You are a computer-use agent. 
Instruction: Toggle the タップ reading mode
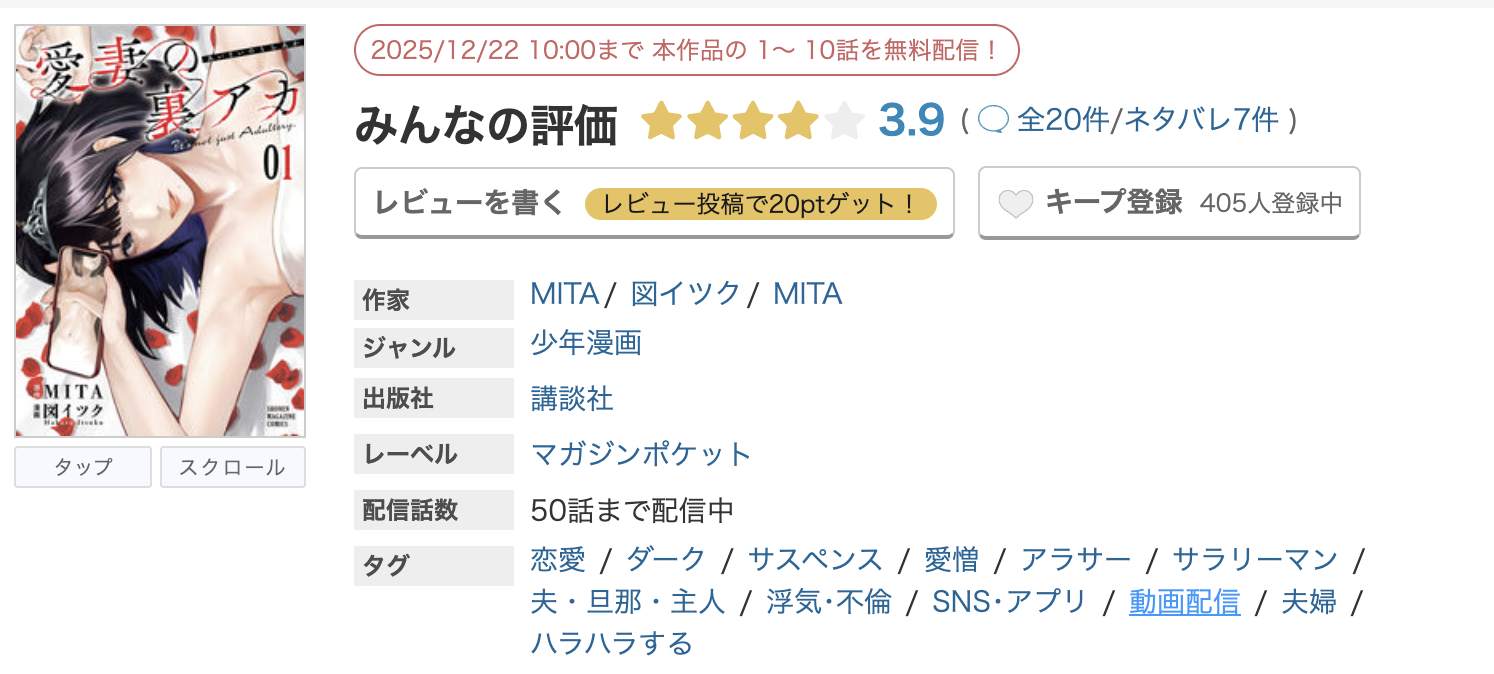[82, 467]
